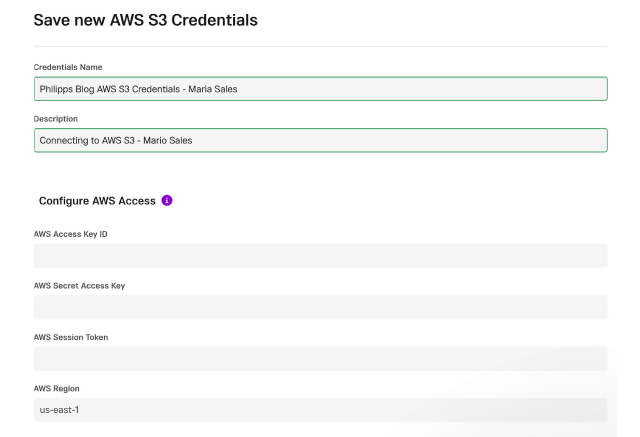Click the divider line under the page title
640x437 pixels.
tap(320, 47)
